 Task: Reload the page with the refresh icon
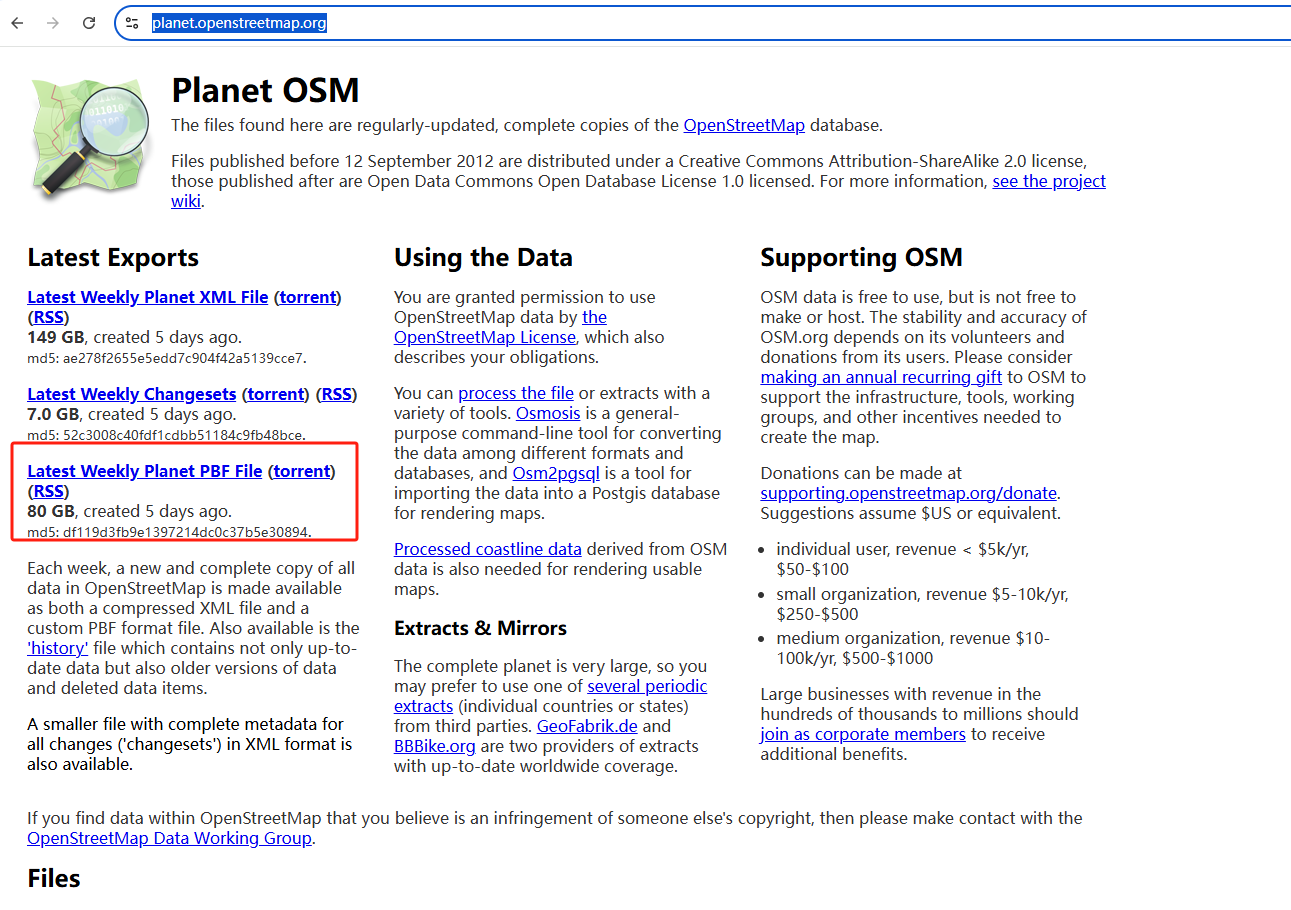[89, 22]
